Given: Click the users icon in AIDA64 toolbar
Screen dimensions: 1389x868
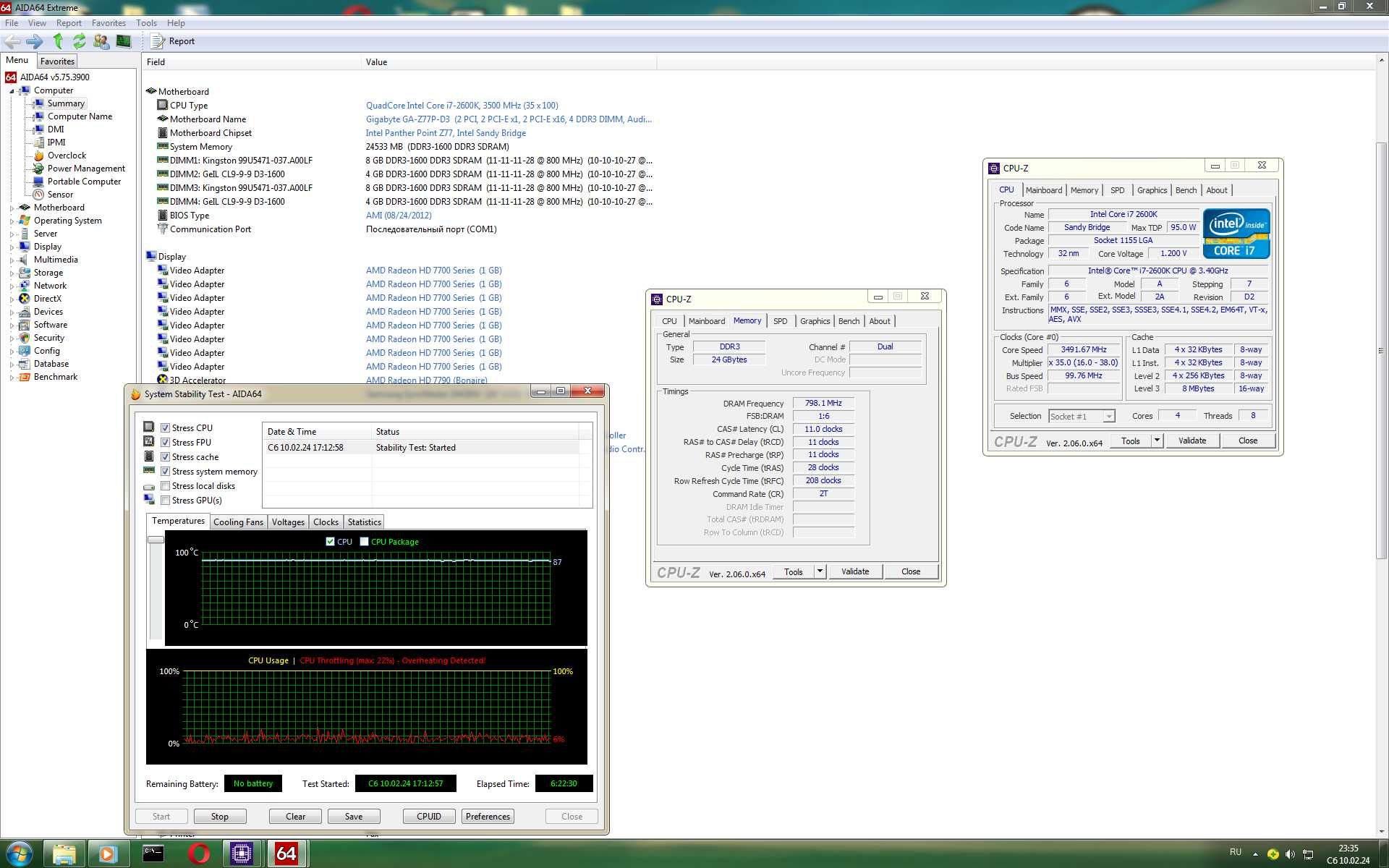Looking at the screenshot, I should [x=101, y=41].
